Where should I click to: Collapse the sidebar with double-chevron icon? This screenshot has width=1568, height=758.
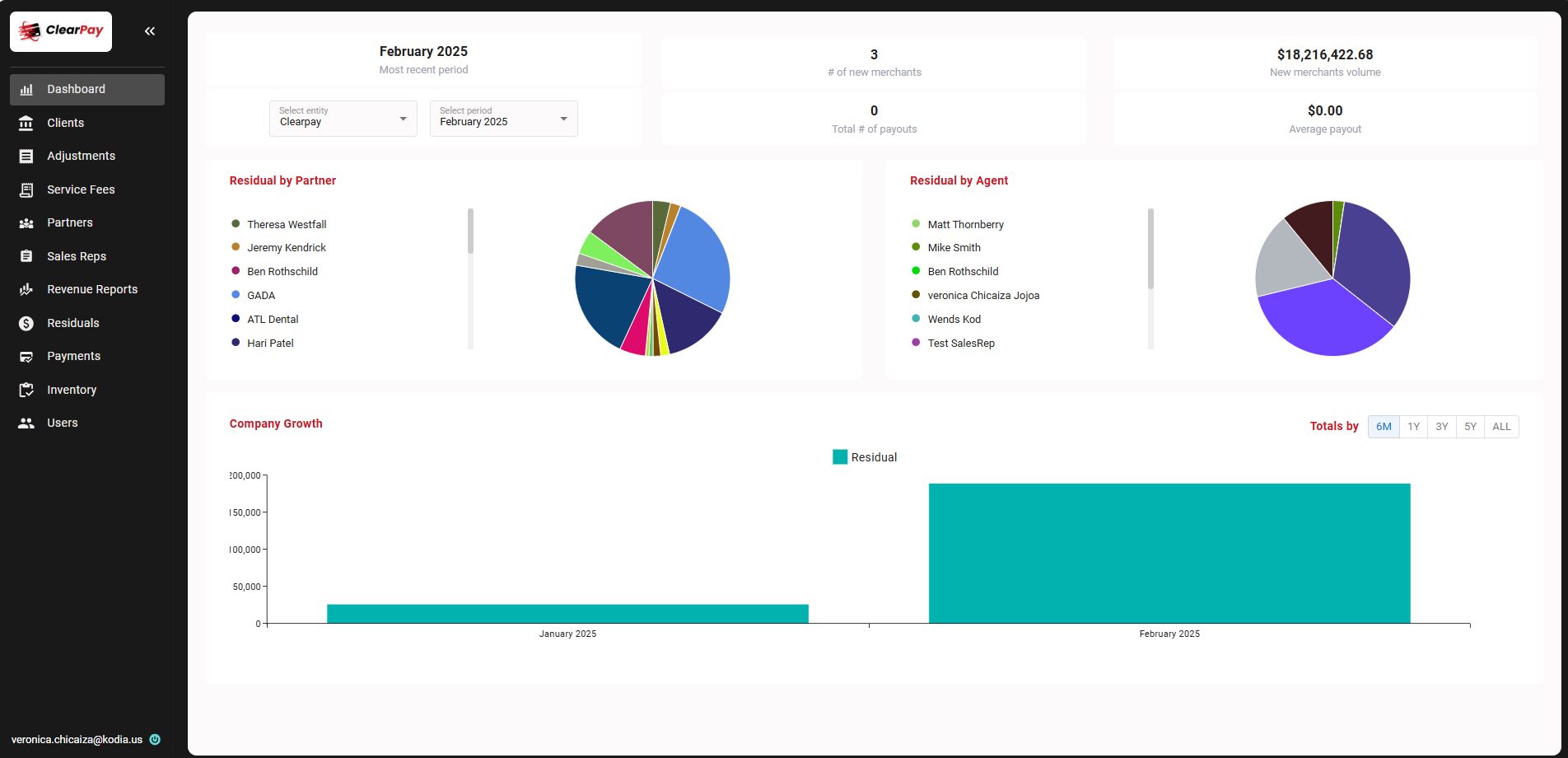(x=150, y=31)
